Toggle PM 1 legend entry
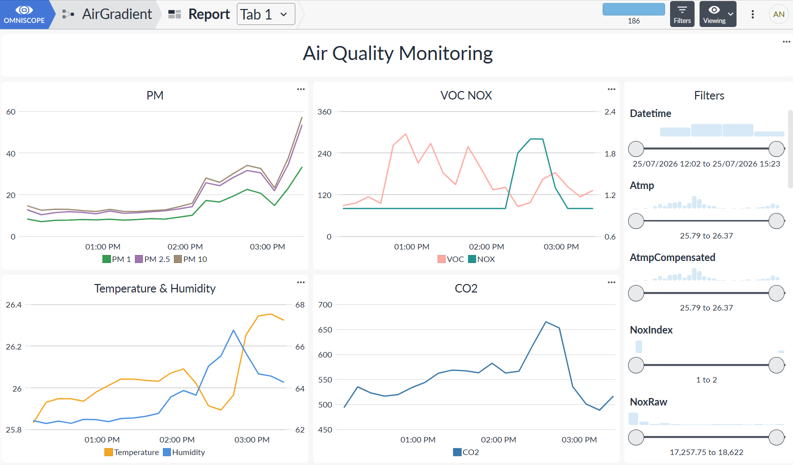This screenshot has width=793, height=465. (116, 259)
